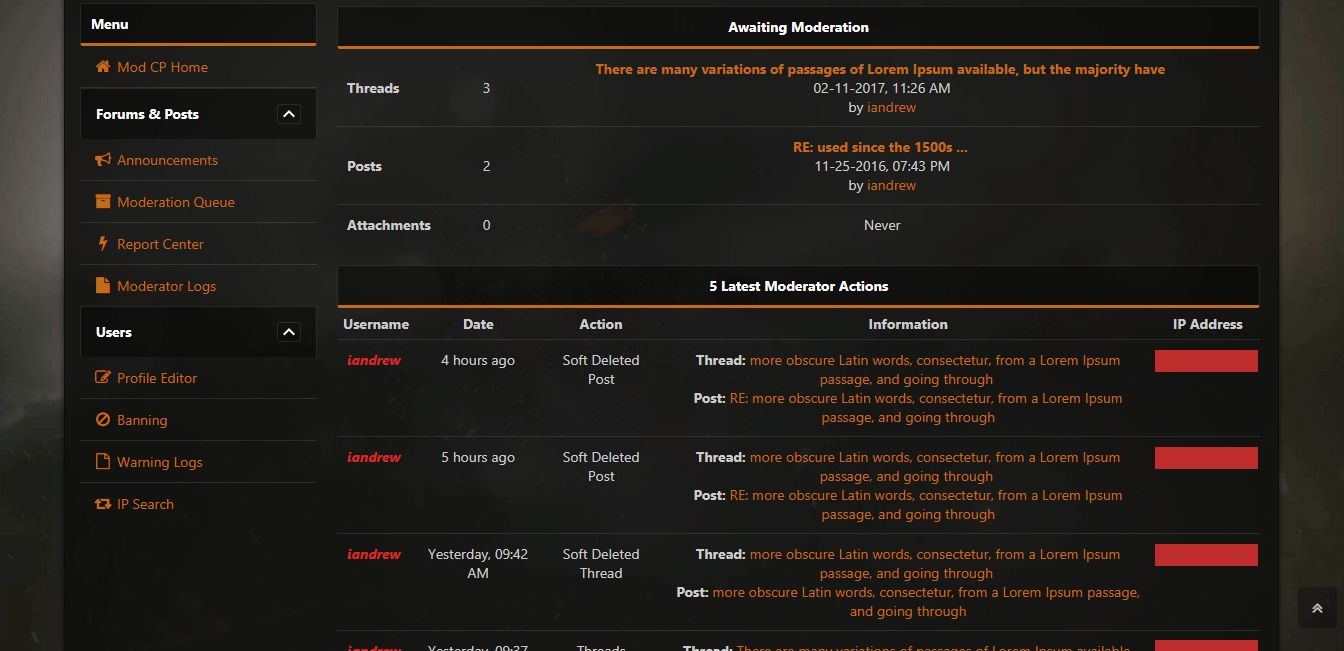
Task: Click the home icon beside Mod CP Home
Action: click(x=103, y=67)
